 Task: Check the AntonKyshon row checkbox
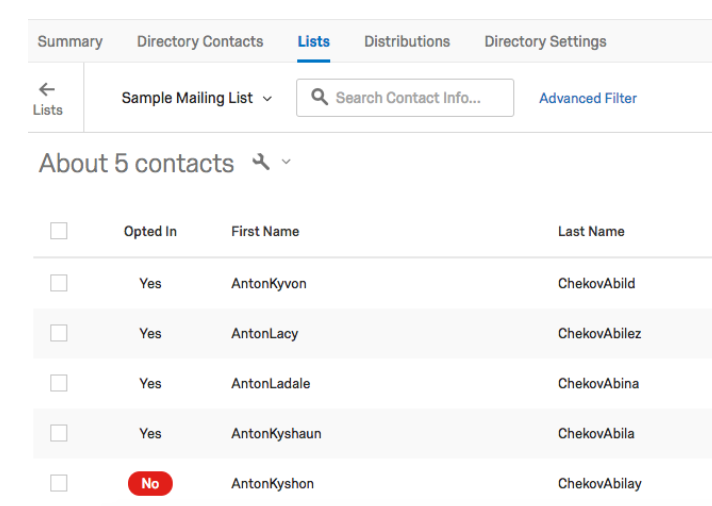click(59, 483)
